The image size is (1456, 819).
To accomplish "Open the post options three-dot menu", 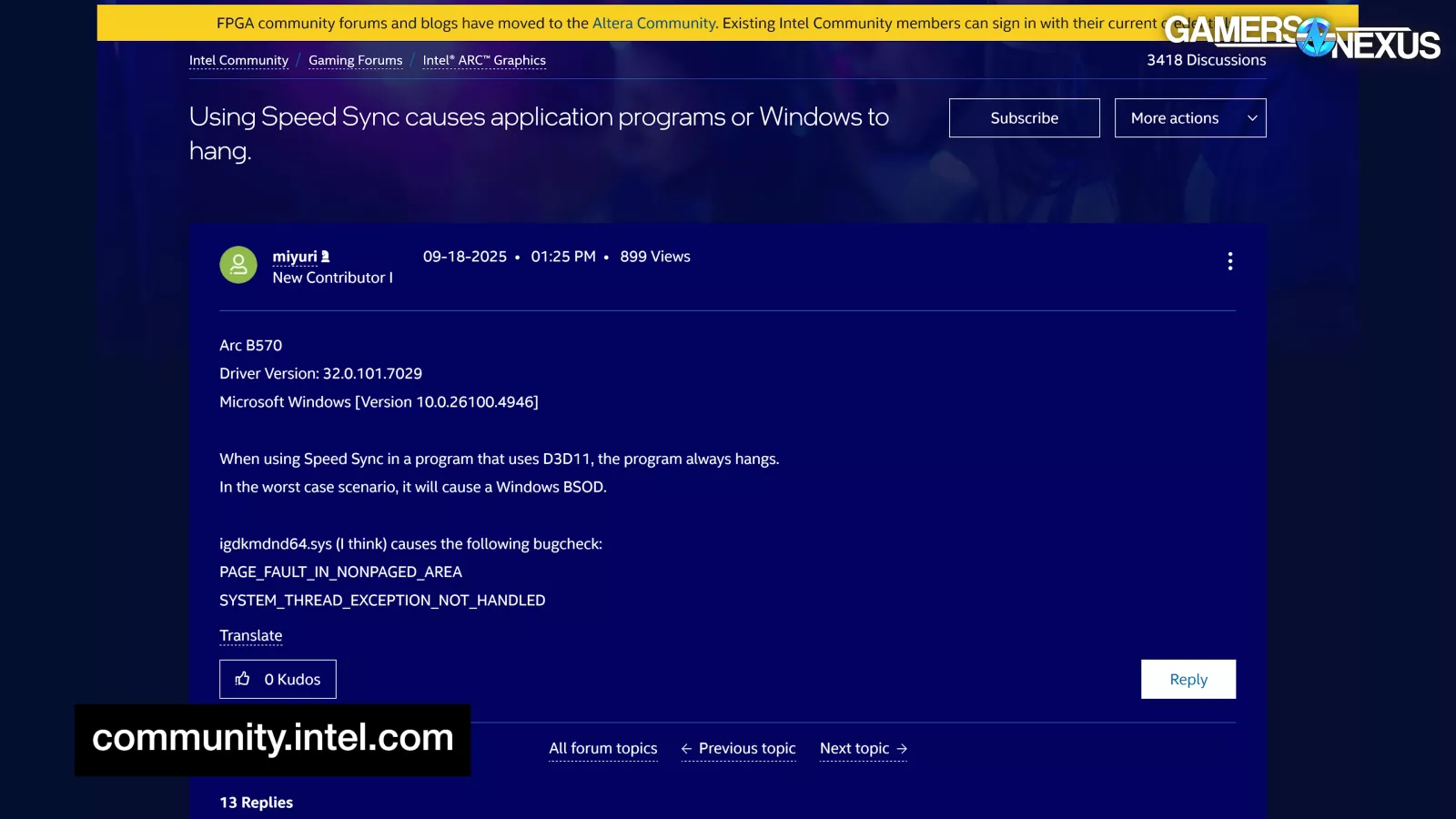I will coord(1229,262).
